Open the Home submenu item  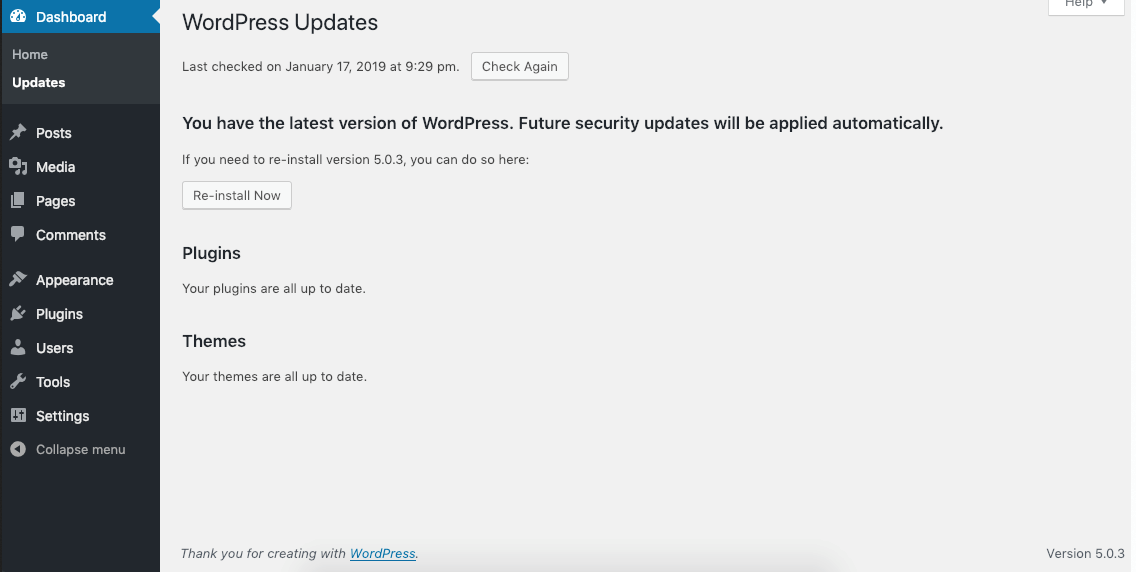coord(30,54)
